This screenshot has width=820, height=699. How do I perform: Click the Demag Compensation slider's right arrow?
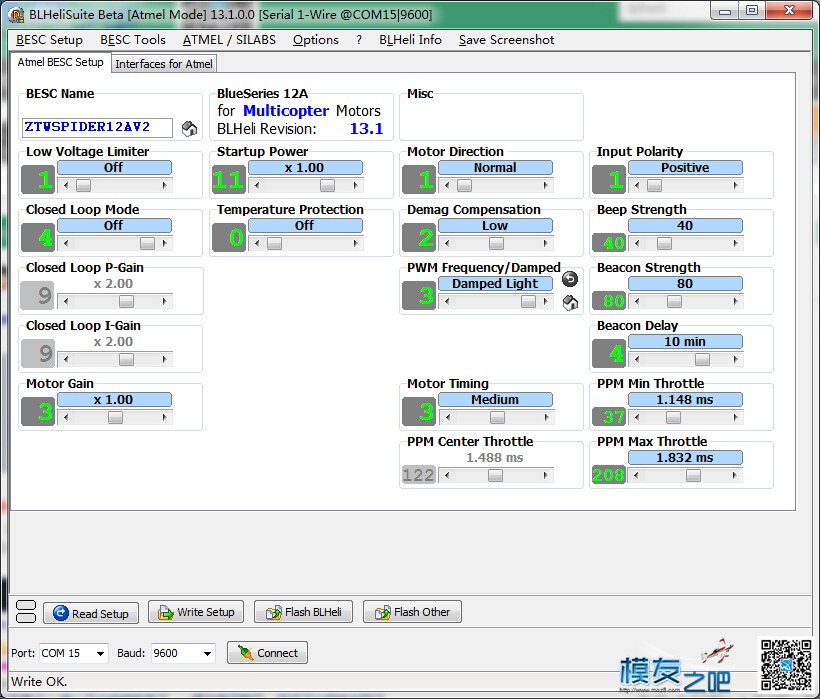pyautogui.click(x=545, y=243)
